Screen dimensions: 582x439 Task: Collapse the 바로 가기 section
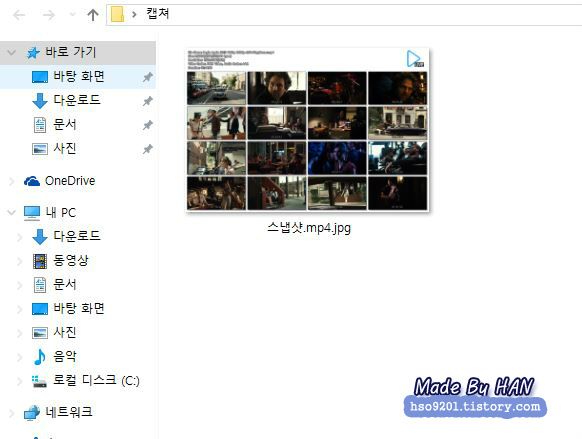click(x=12, y=52)
